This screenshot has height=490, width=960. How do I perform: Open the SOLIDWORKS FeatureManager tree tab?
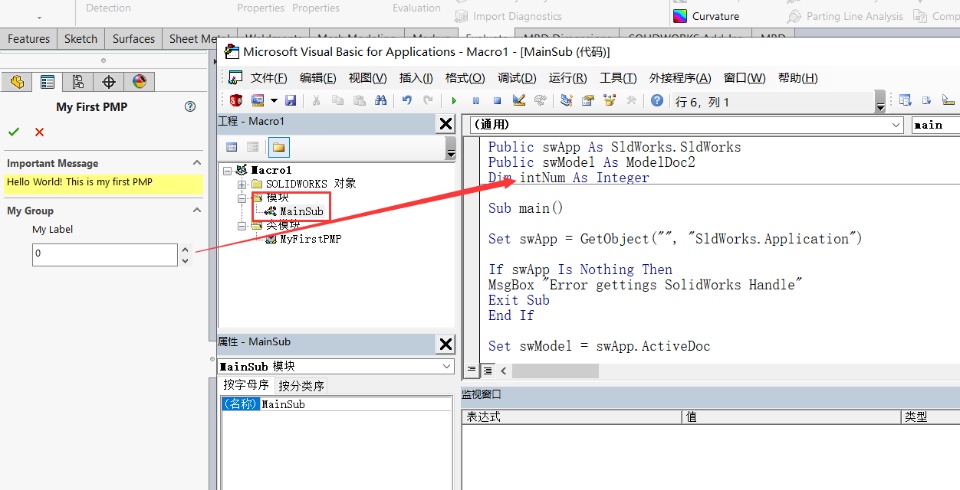tap(17, 82)
